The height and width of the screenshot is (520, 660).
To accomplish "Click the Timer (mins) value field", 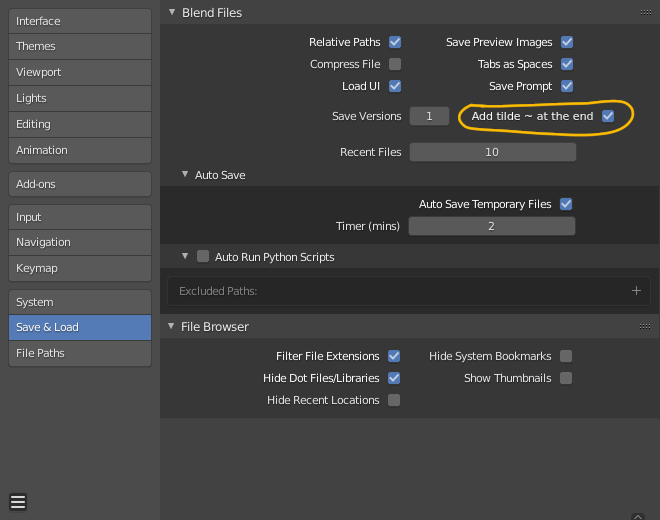I will (x=492, y=226).
